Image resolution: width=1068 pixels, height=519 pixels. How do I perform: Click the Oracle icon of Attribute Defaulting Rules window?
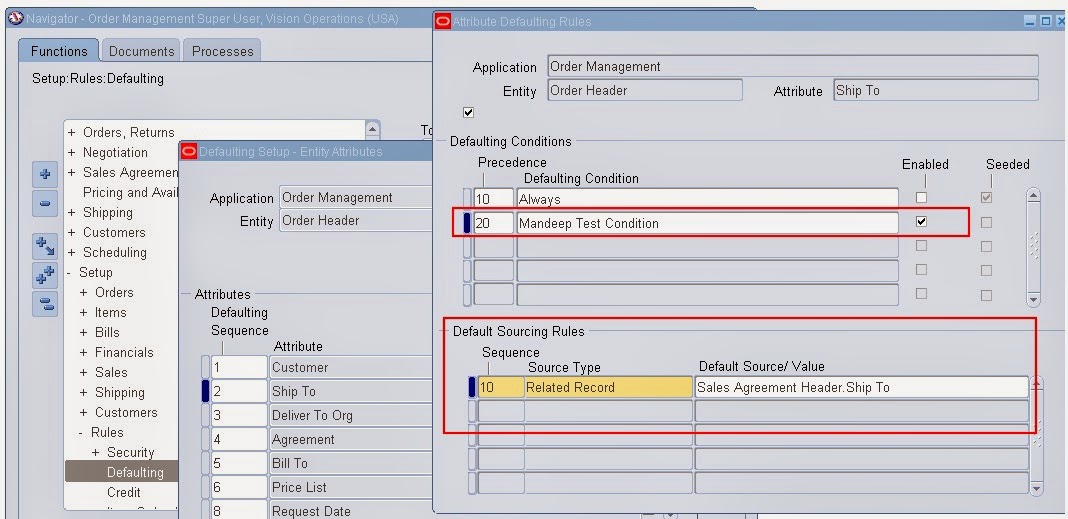[x=443, y=22]
